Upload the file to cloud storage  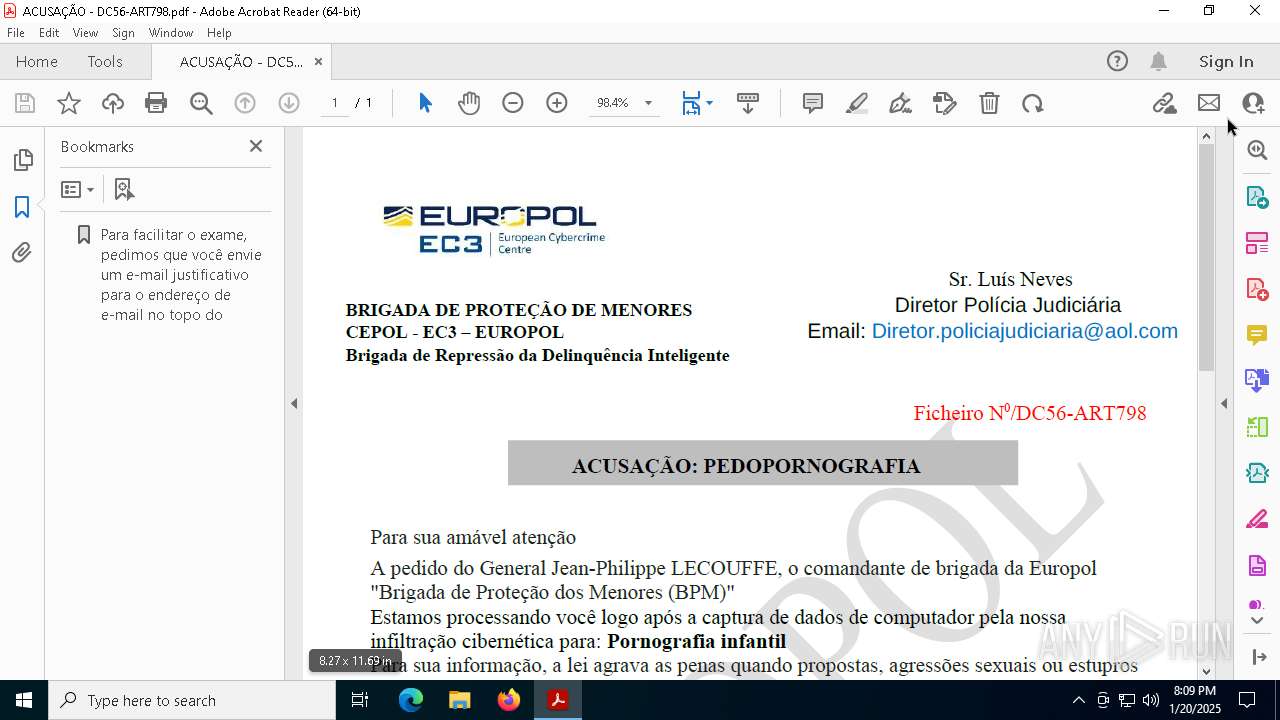tap(113, 103)
